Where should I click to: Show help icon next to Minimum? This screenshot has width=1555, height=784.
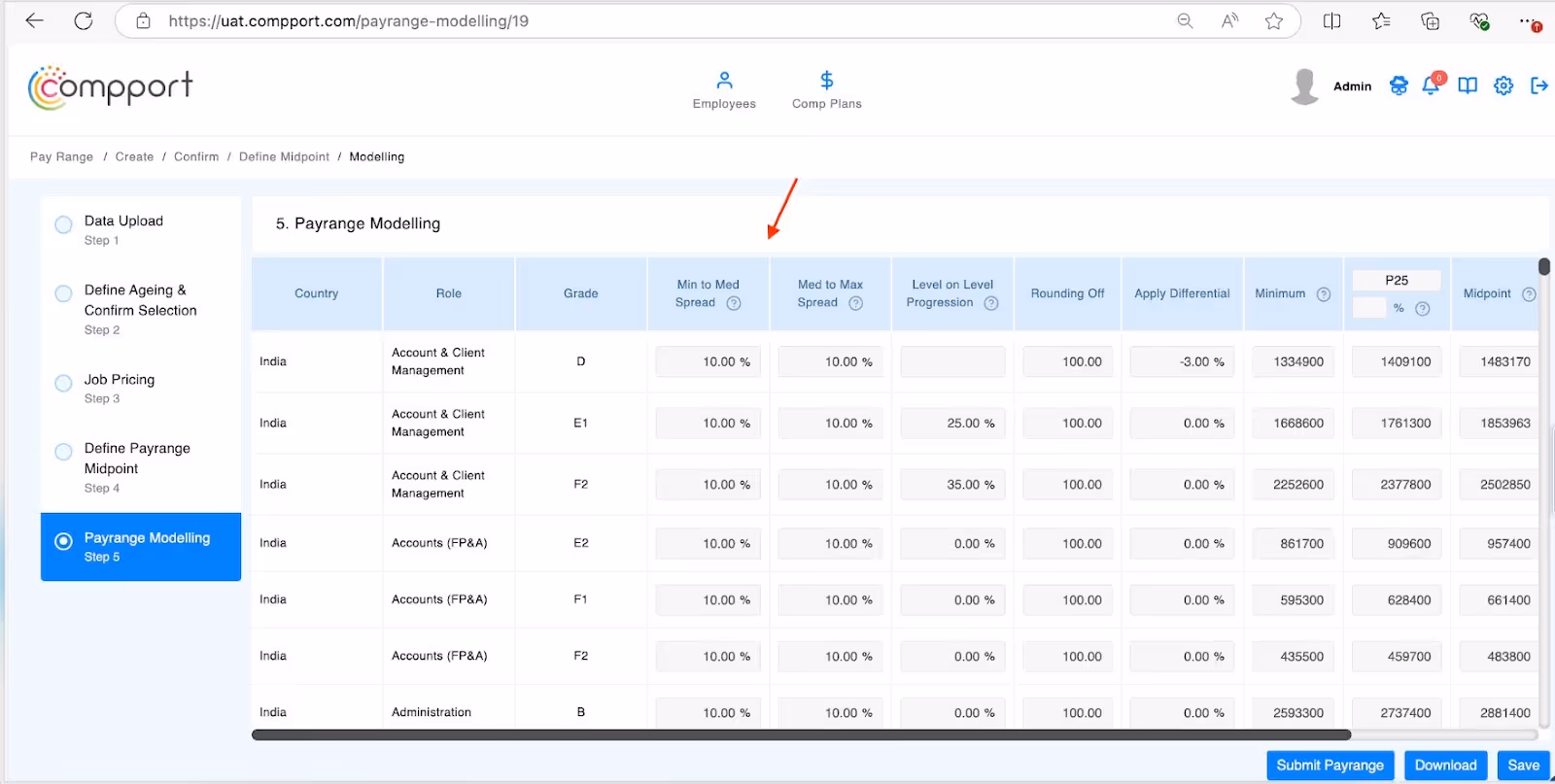pos(1323,294)
